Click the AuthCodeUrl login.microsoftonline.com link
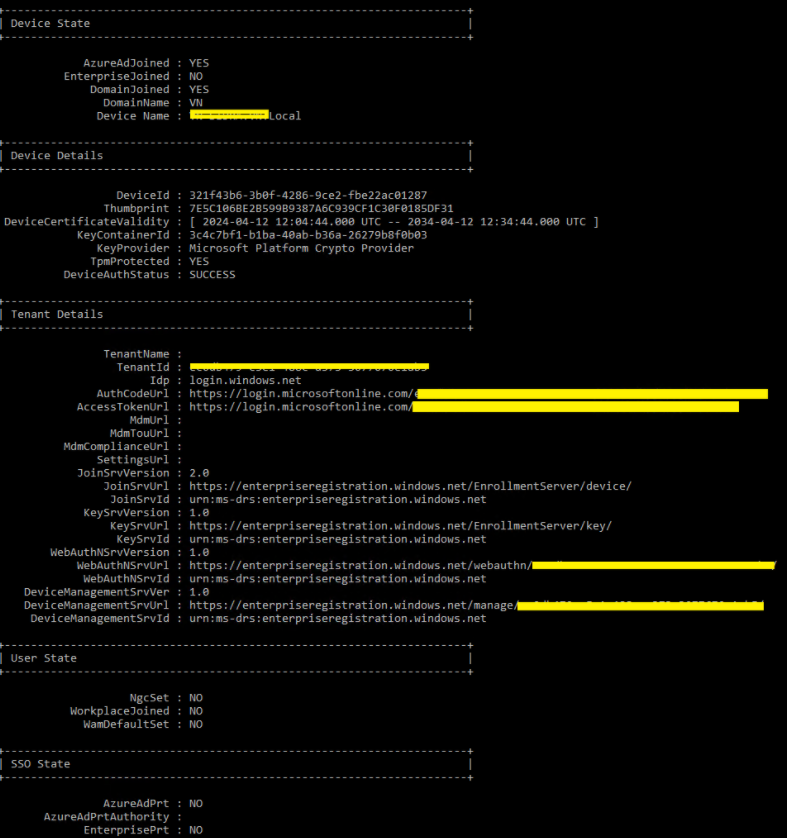 point(479,394)
